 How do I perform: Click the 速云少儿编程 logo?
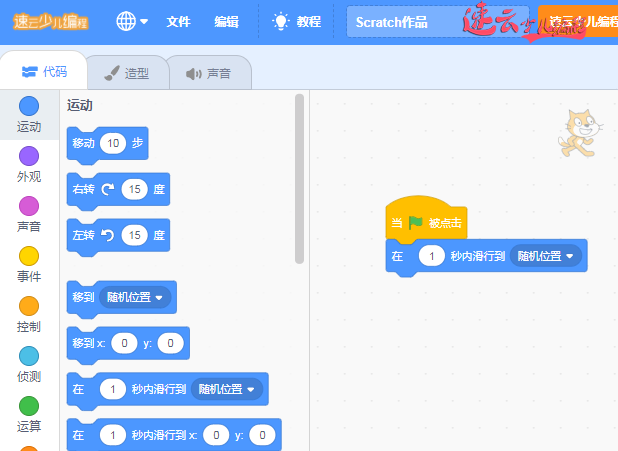click(50, 22)
